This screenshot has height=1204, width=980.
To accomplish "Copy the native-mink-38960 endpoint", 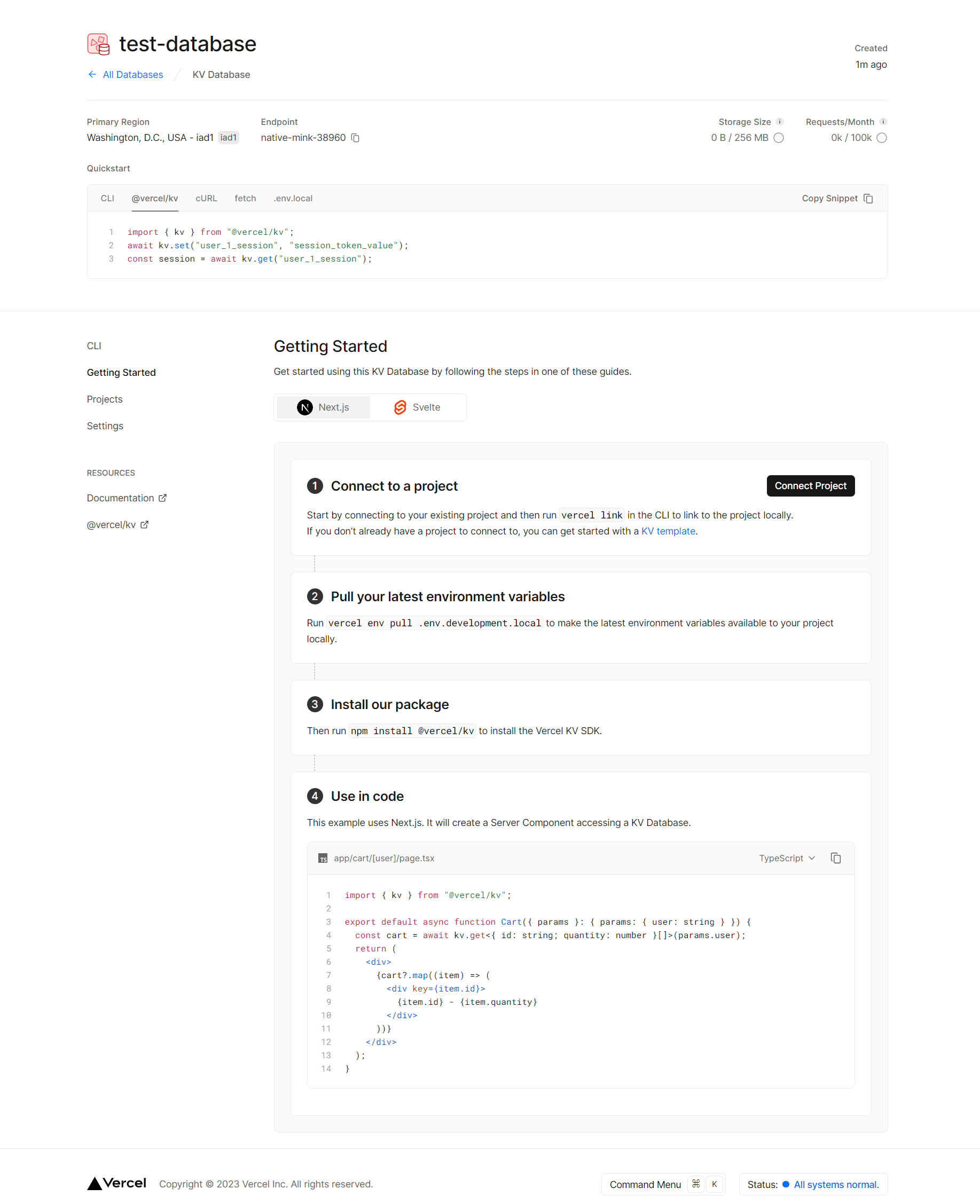I will (355, 138).
